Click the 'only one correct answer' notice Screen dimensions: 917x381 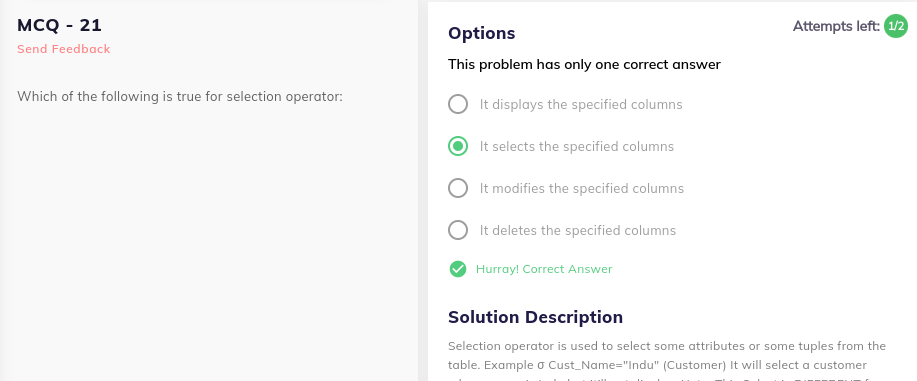pyautogui.click(x=584, y=64)
